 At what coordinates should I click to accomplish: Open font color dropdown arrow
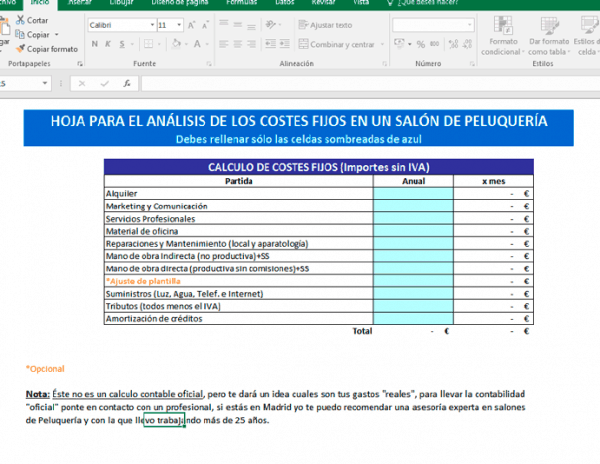point(207,44)
